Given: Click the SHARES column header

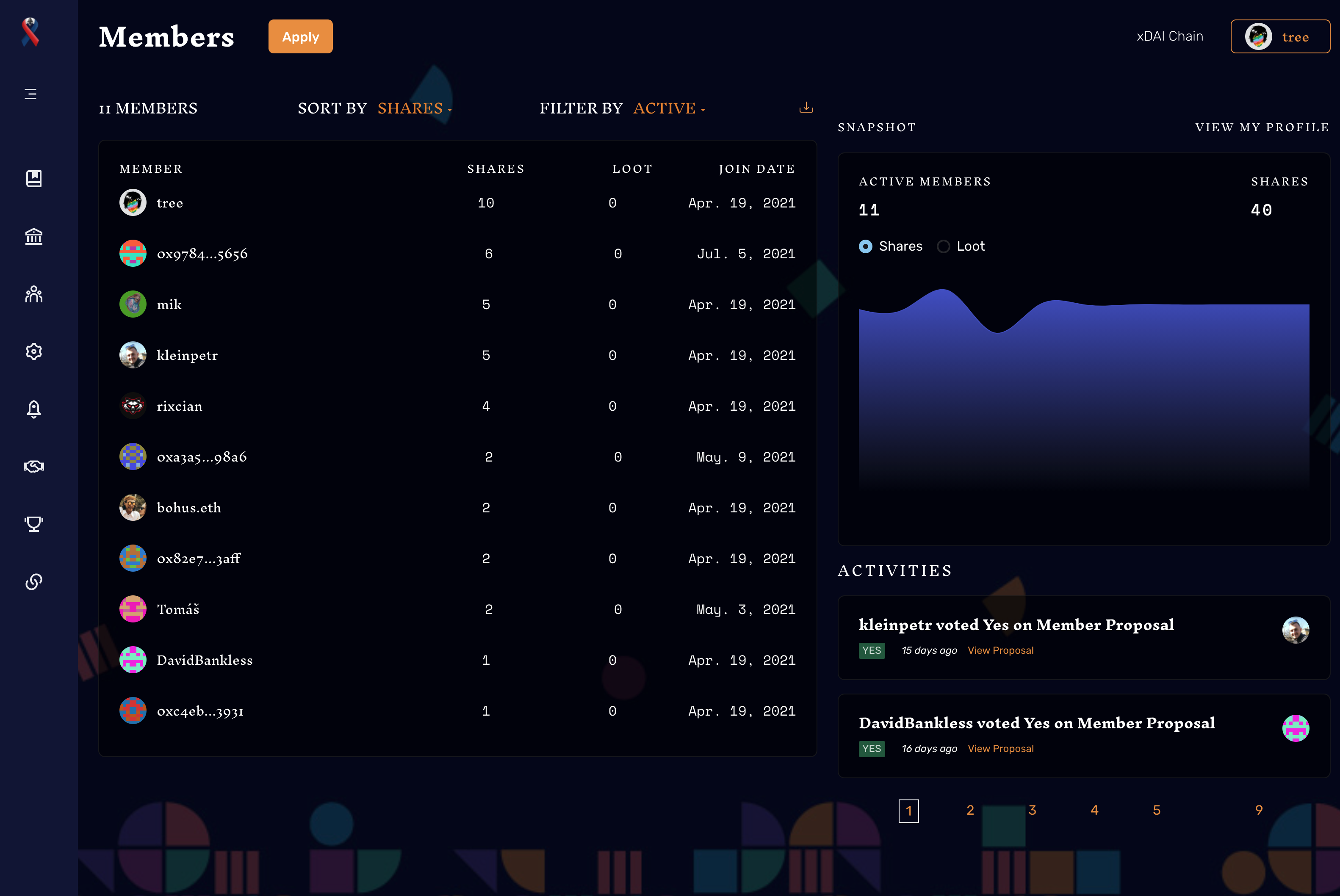Looking at the screenshot, I should click(496, 169).
